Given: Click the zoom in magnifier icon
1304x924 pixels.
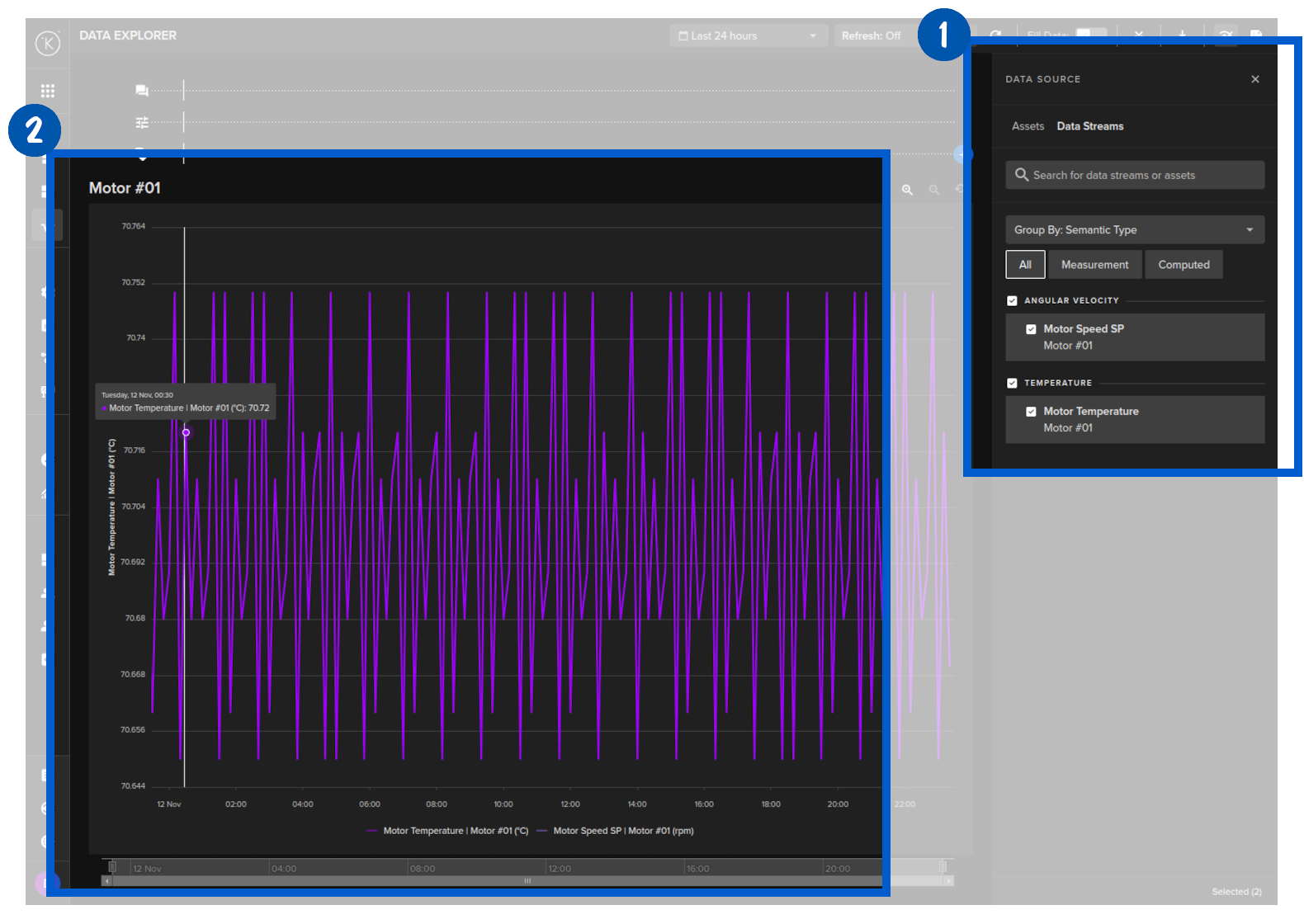Looking at the screenshot, I should [x=907, y=190].
